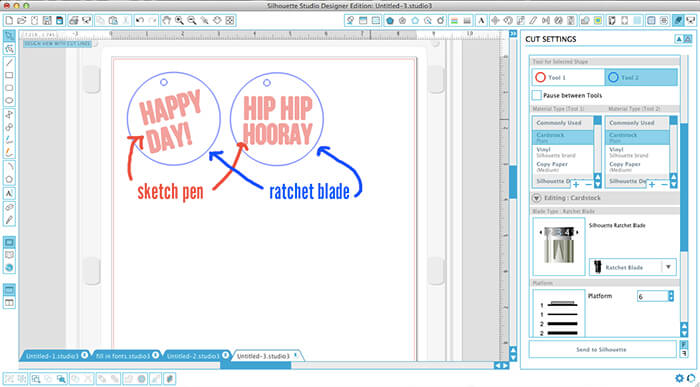Select Vinyl in the Tool 1 material list

click(562, 152)
